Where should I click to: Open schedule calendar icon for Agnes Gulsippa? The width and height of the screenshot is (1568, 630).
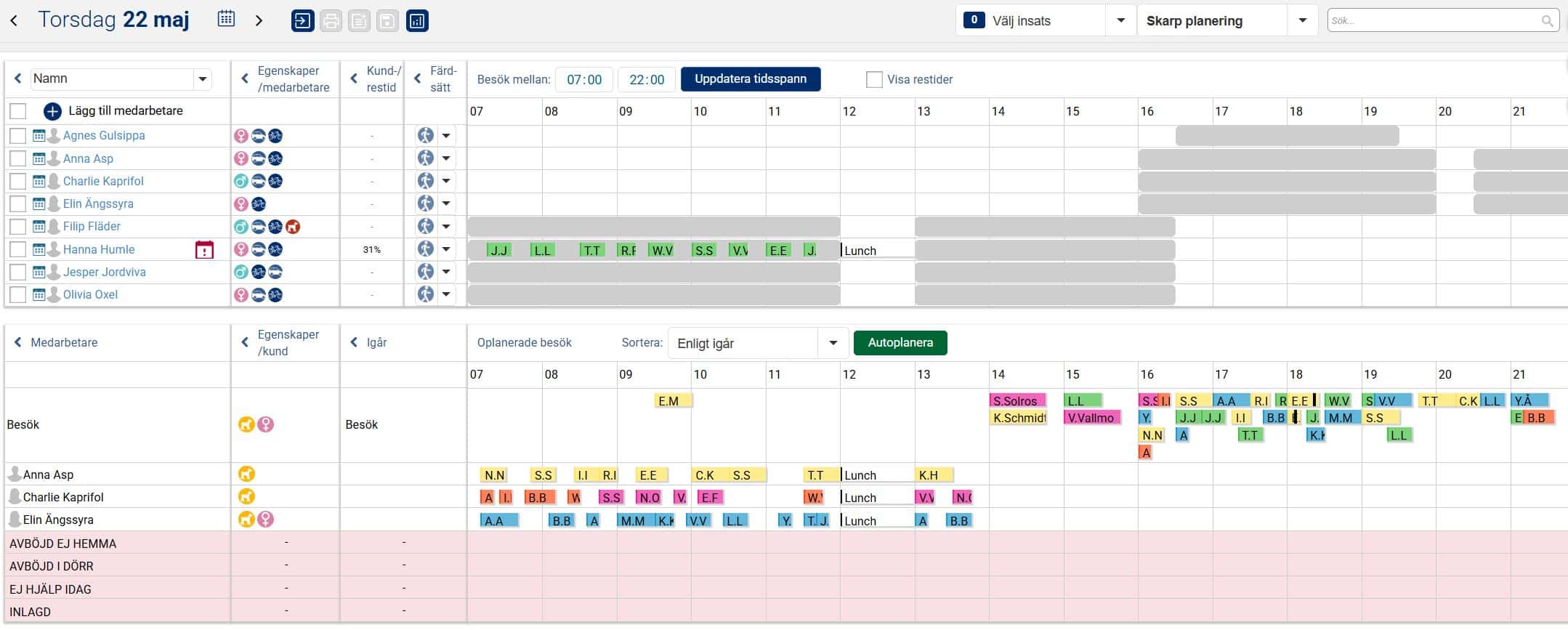point(39,136)
